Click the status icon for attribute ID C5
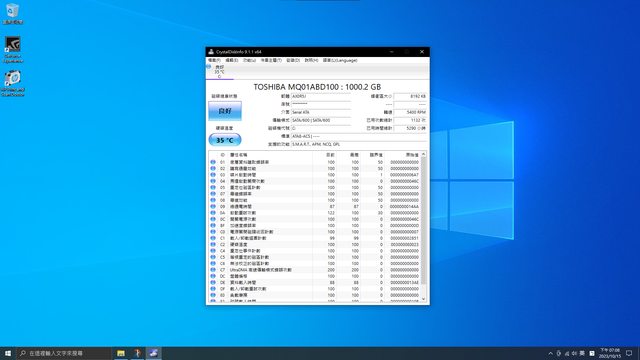The width and height of the screenshot is (640, 360). pos(213,257)
